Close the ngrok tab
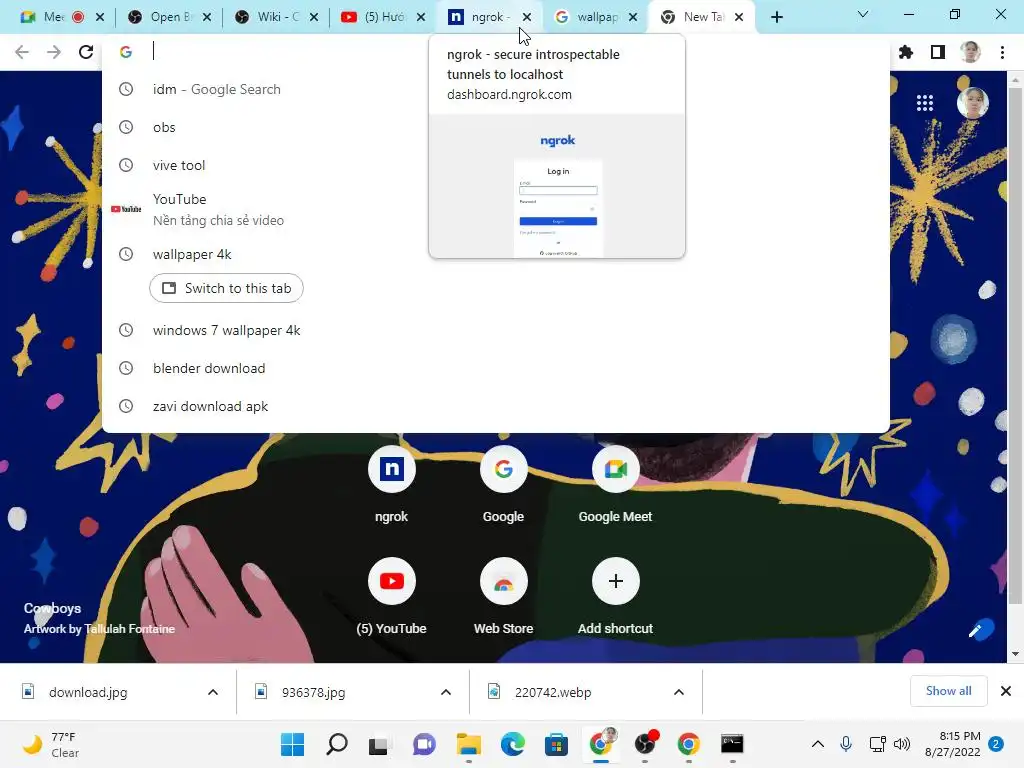This screenshot has width=1024, height=768. click(527, 17)
